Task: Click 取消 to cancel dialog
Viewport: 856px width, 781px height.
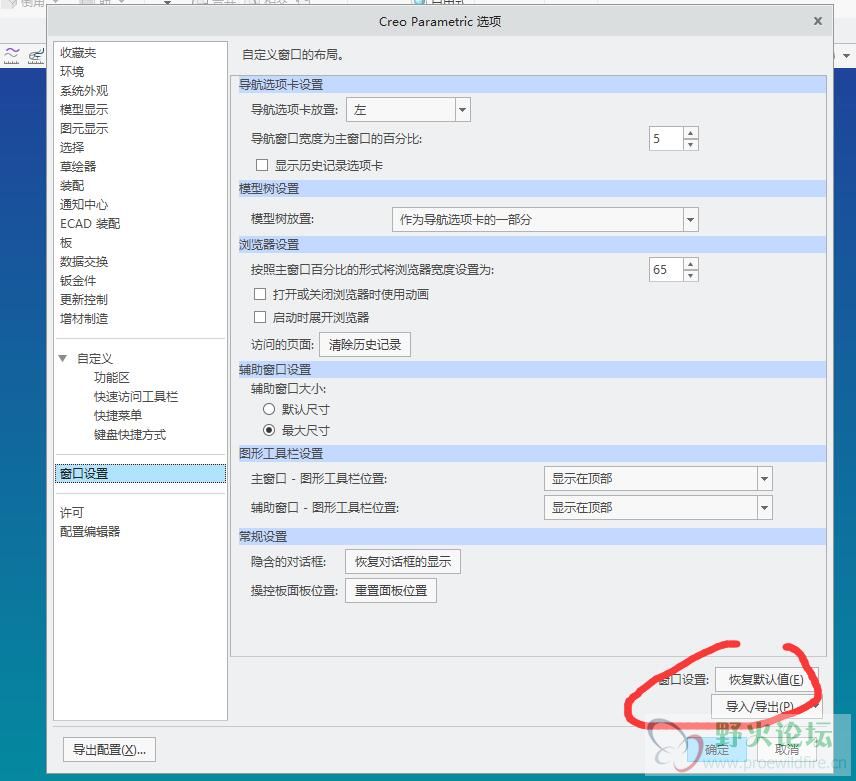Action: 787,750
